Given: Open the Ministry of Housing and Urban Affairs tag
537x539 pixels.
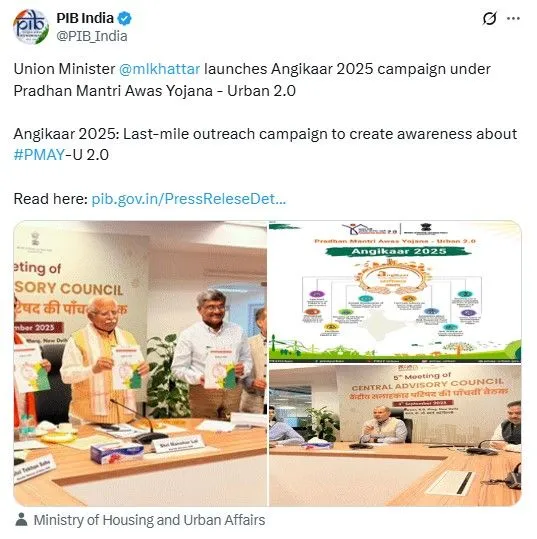Looking at the screenshot, I should [x=149, y=520].
